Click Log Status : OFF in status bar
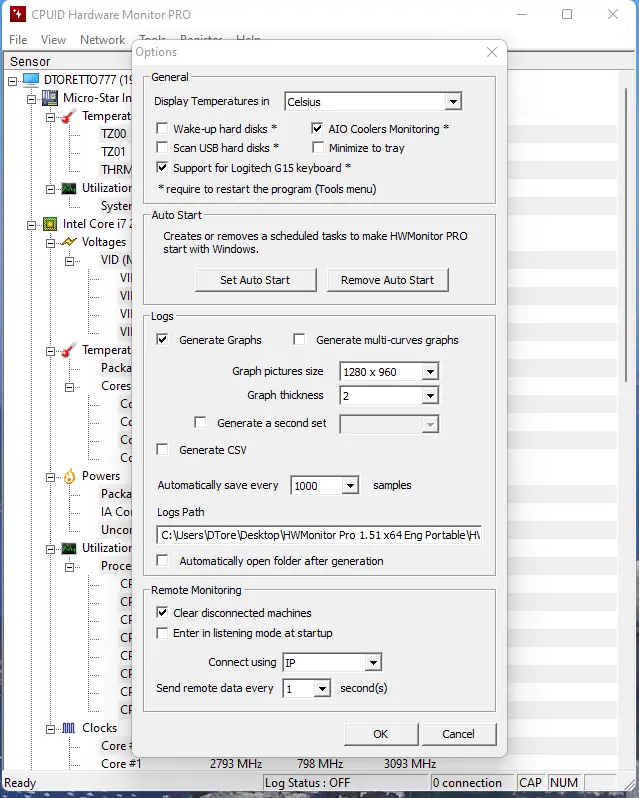 [307, 783]
